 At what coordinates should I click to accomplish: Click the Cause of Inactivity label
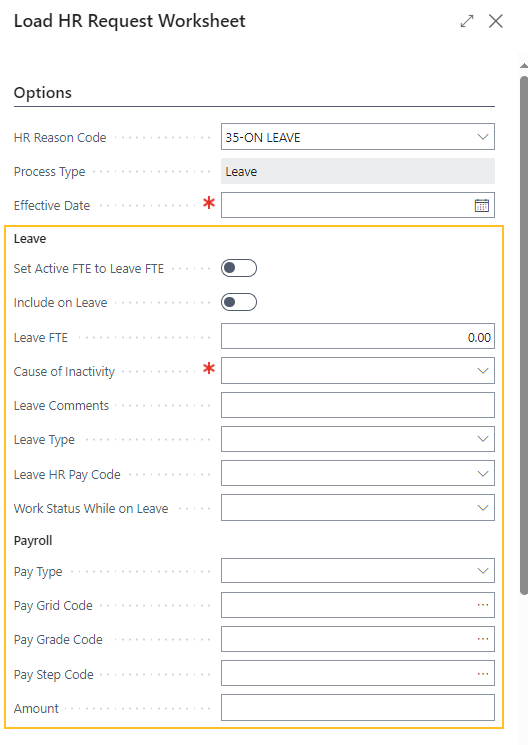pos(64,372)
